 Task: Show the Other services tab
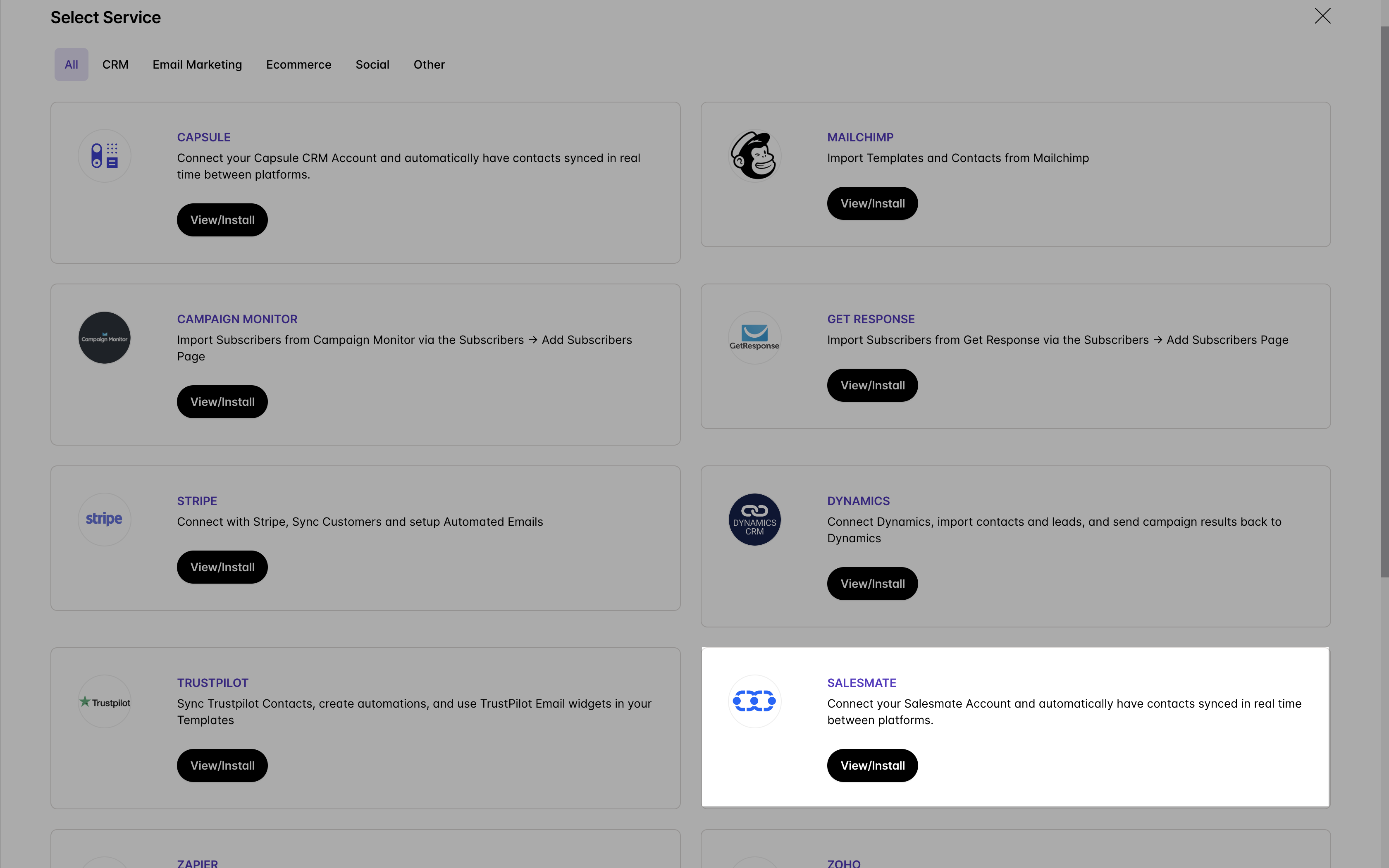point(429,64)
